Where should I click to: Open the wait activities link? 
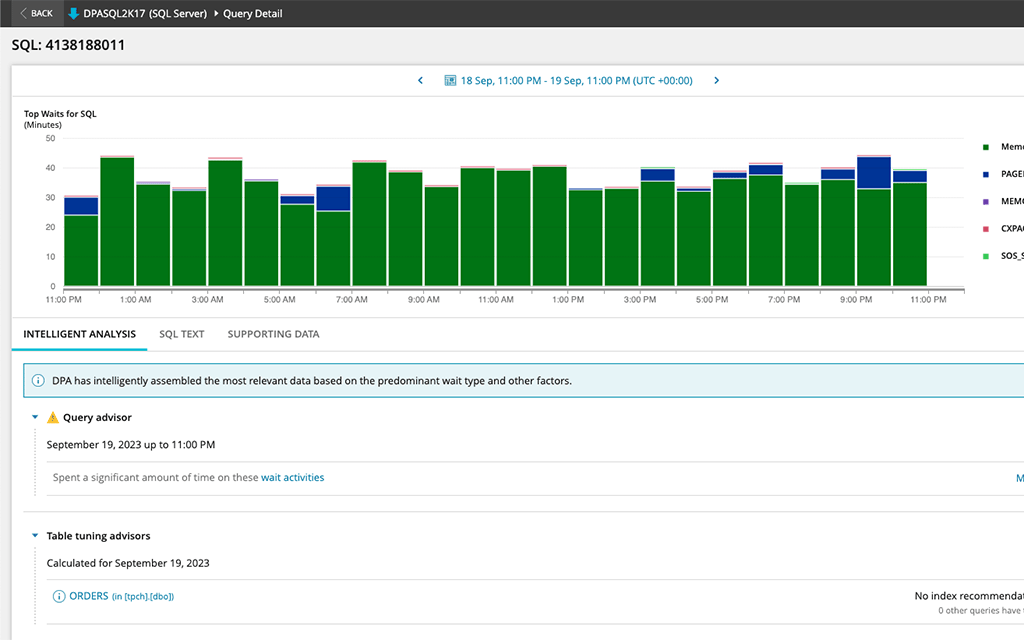tap(293, 477)
